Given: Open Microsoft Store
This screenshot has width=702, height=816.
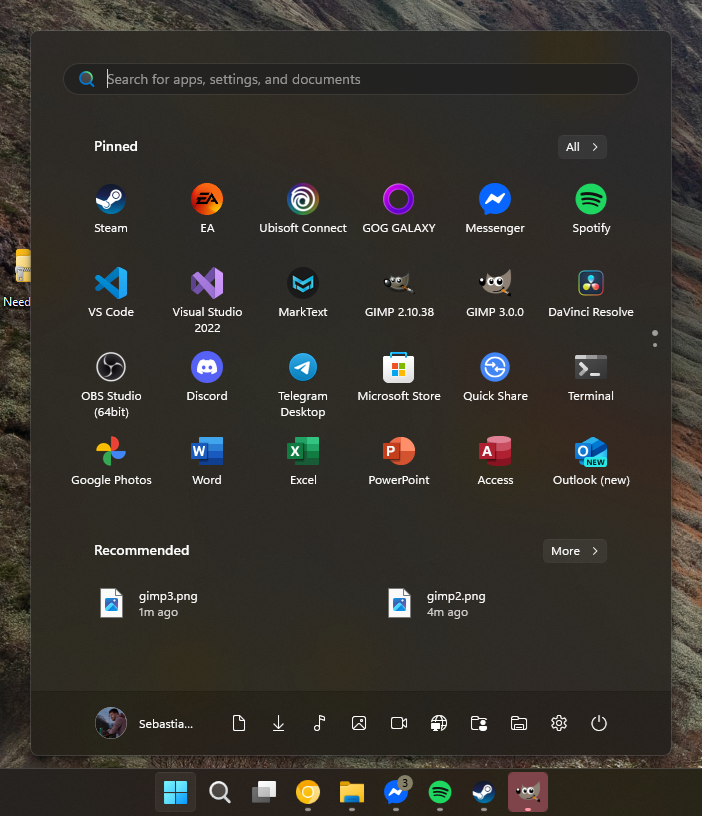Looking at the screenshot, I should (399, 377).
